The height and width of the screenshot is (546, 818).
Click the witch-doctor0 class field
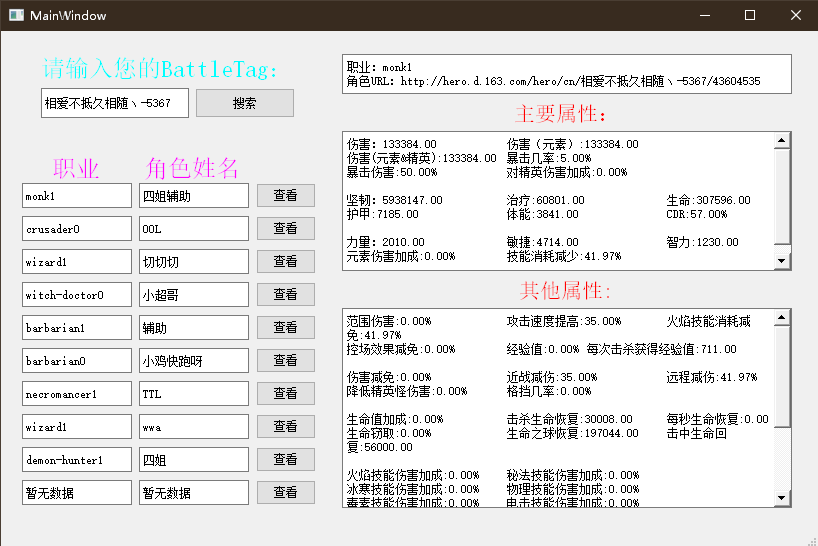point(77,295)
